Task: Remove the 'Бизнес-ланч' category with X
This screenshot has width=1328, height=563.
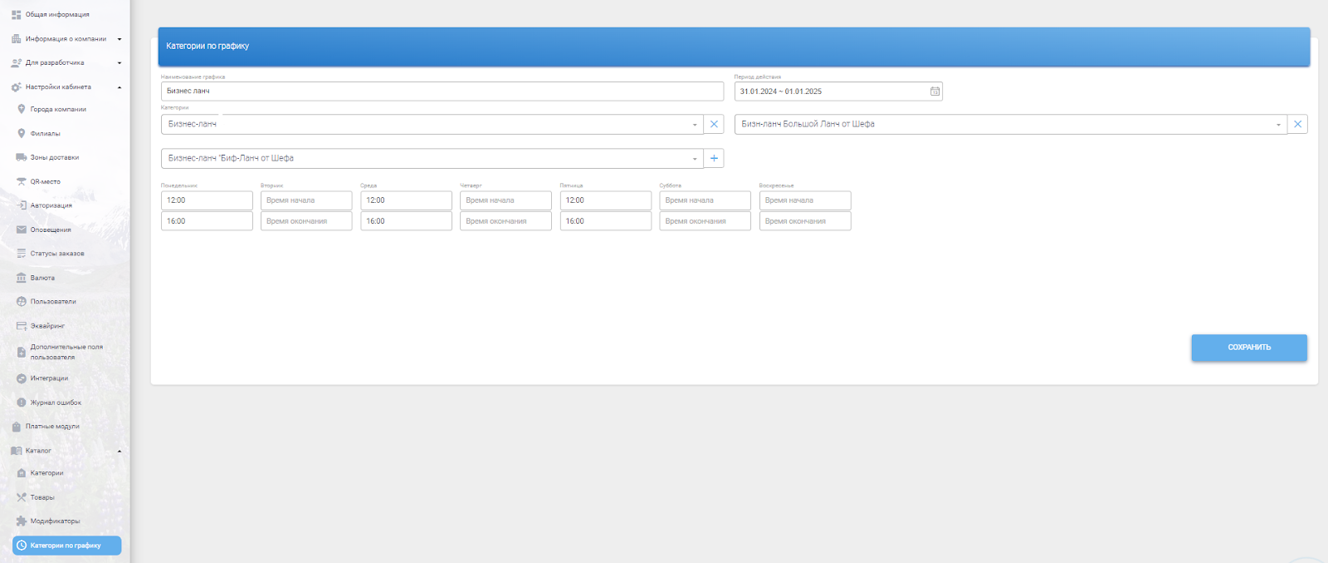Action: tap(714, 124)
